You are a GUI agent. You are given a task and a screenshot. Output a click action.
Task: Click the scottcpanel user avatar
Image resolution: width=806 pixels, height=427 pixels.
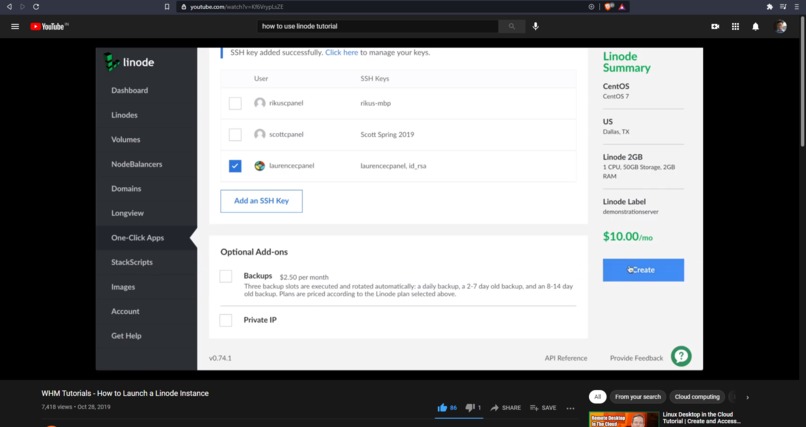[x=260, y=134]
